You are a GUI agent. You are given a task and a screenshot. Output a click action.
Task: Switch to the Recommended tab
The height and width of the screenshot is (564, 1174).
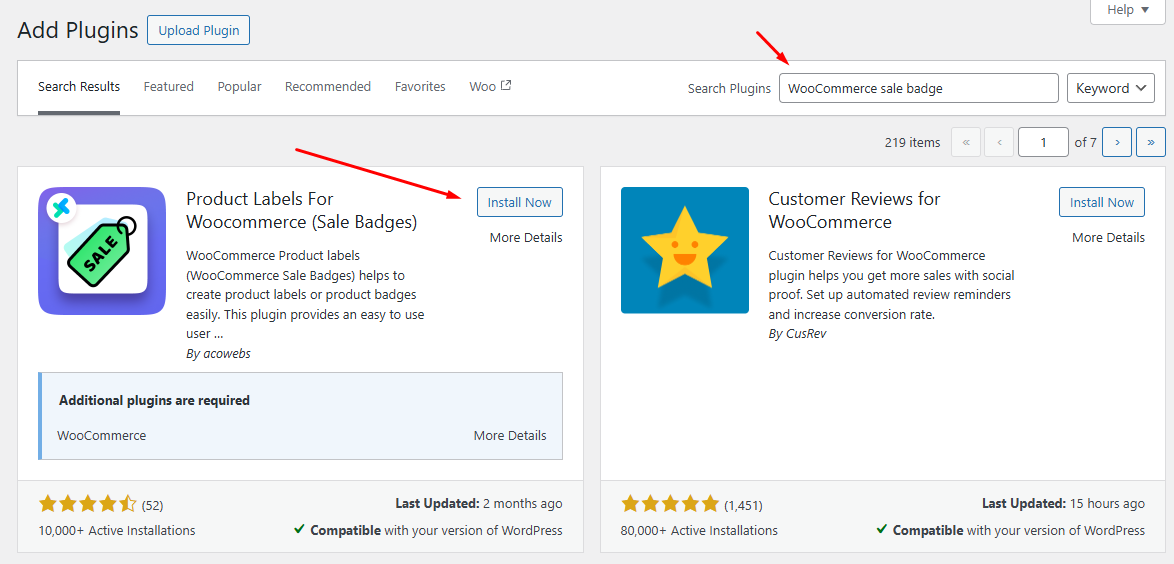[x=328, y=87]
